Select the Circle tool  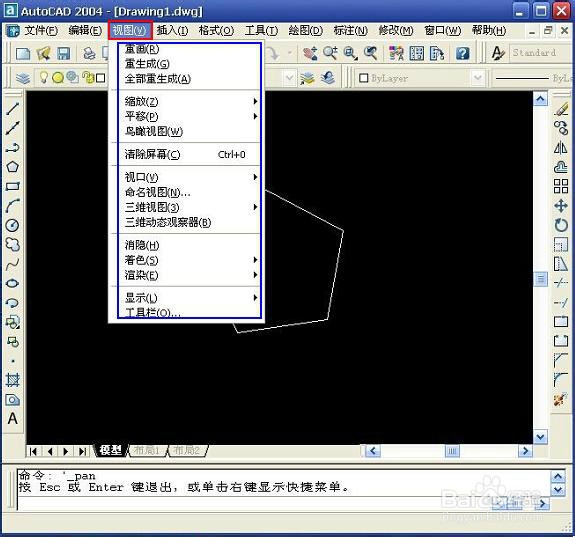(12, 225)
